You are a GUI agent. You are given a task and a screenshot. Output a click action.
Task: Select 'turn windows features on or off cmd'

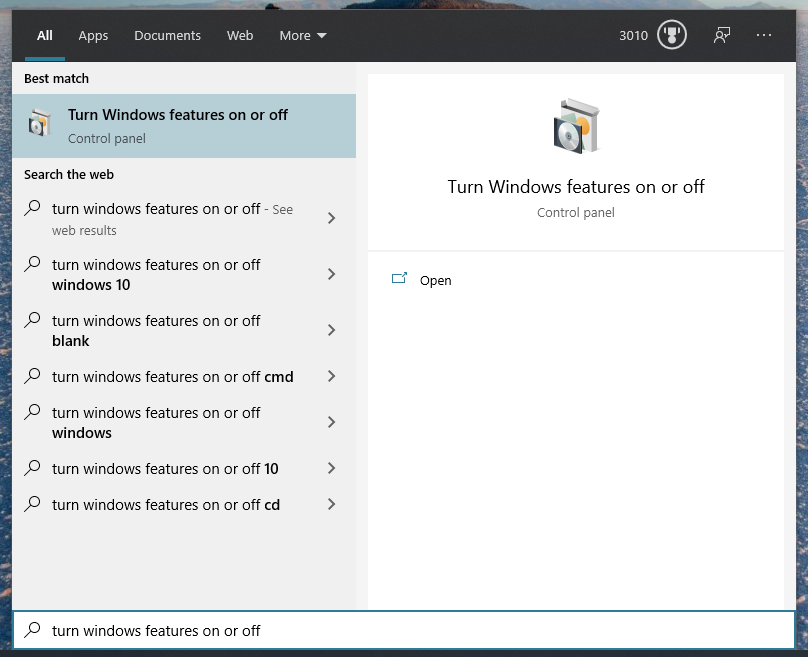(x=184, y=376)
